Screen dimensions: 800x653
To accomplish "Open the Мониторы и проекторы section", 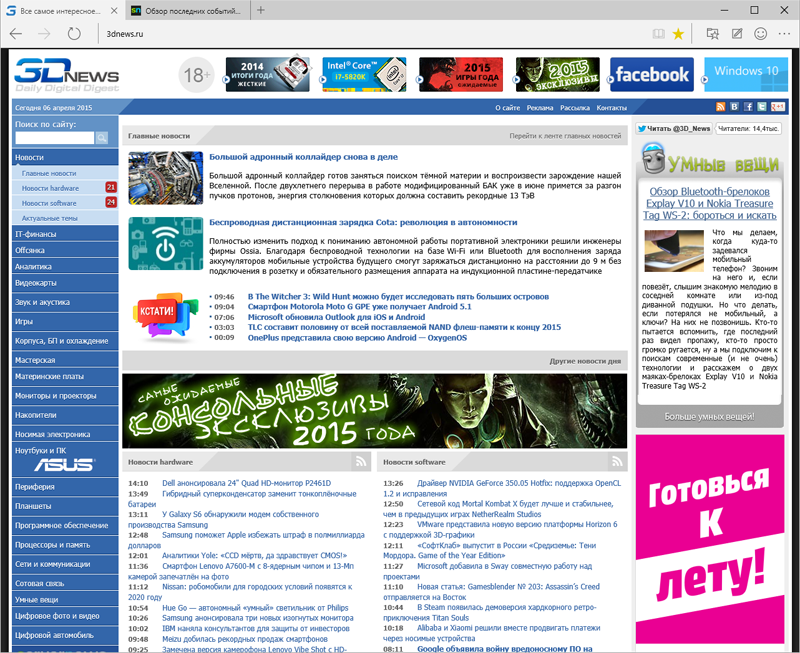I will pyautogui.click(x=65, y=396).
